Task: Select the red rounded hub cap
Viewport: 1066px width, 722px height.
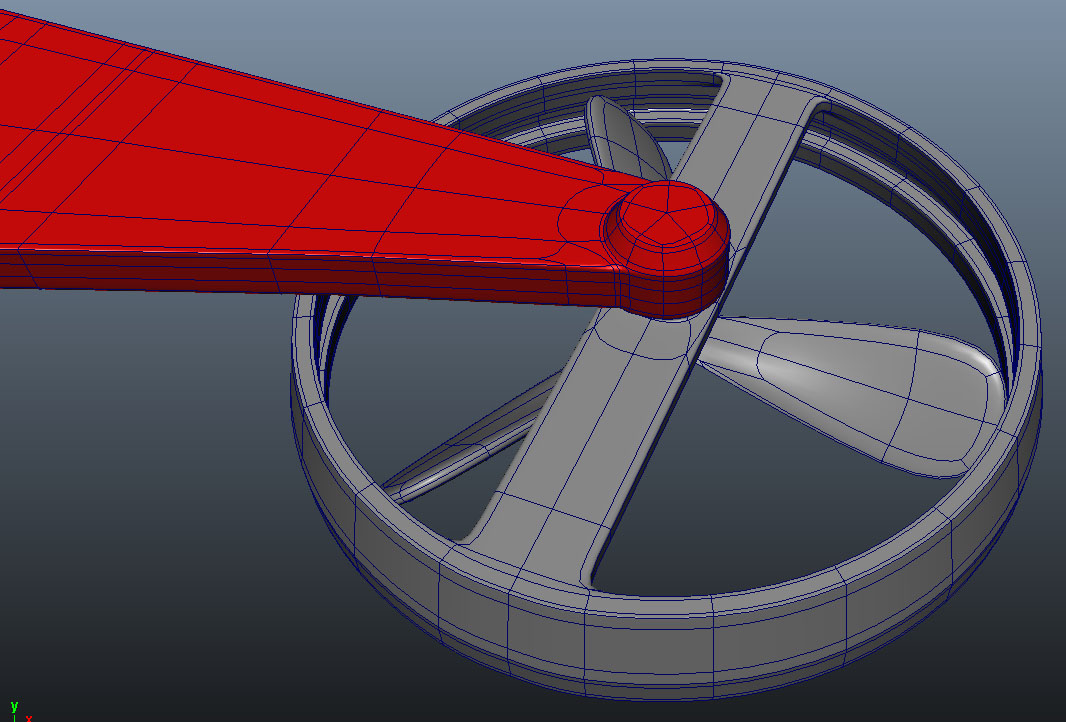Action: pyautogui.click(x=666, y=248)
